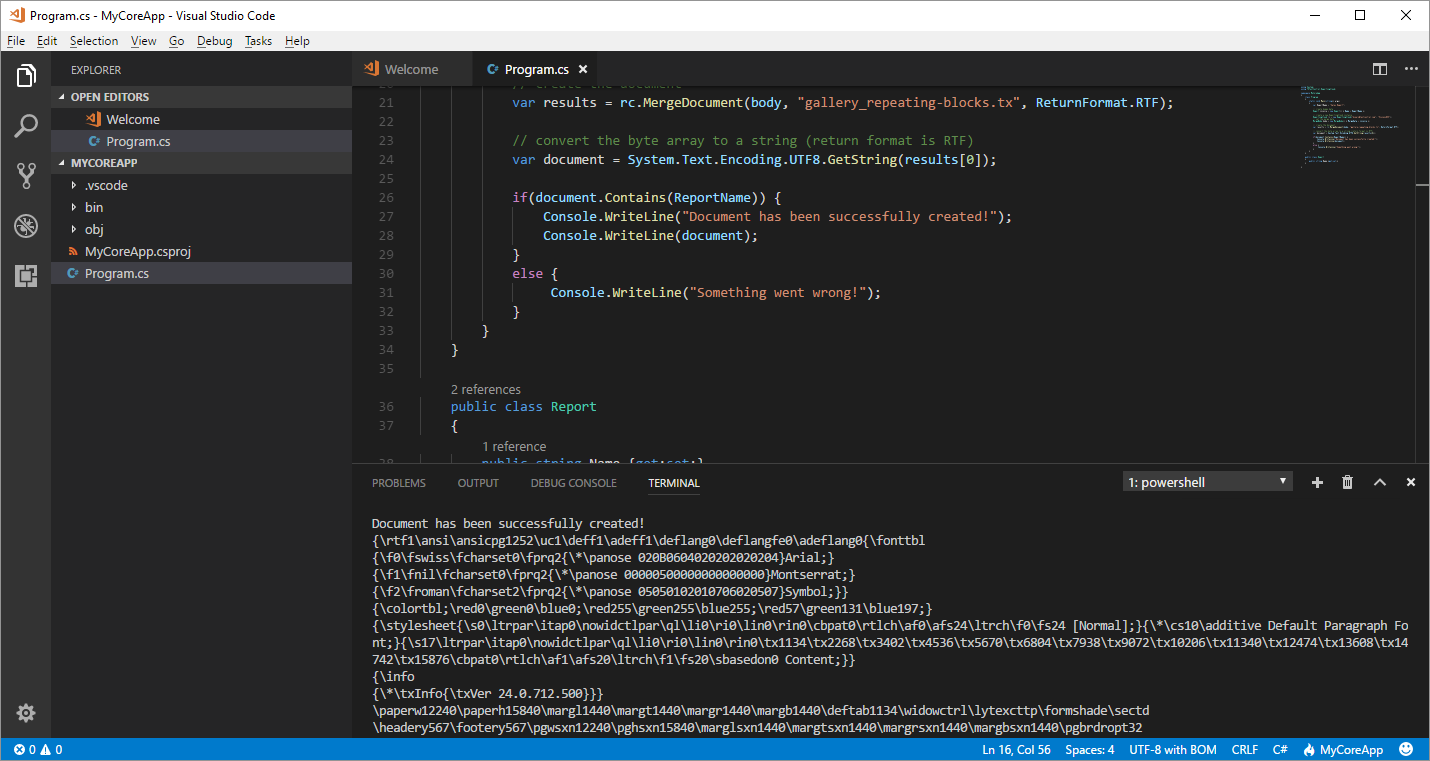
Task: Create a new terminal with plus icon
Action: click(1317, 482)
